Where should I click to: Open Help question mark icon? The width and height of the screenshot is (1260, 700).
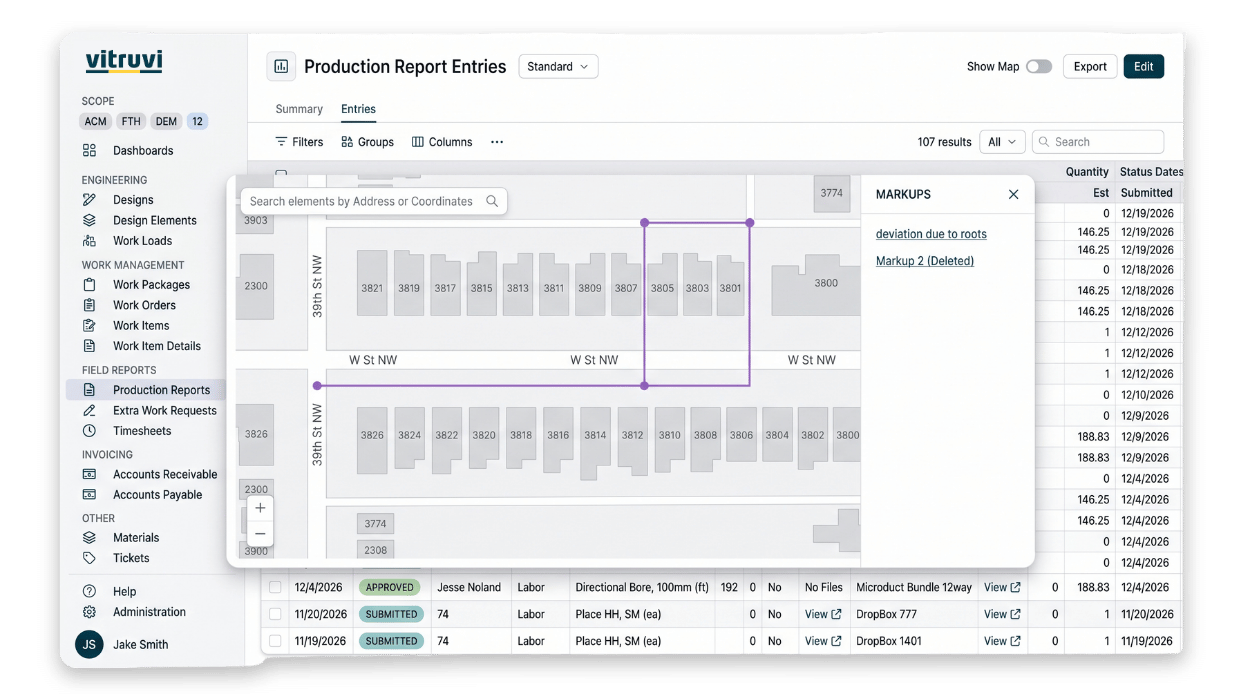pos(90,592)
